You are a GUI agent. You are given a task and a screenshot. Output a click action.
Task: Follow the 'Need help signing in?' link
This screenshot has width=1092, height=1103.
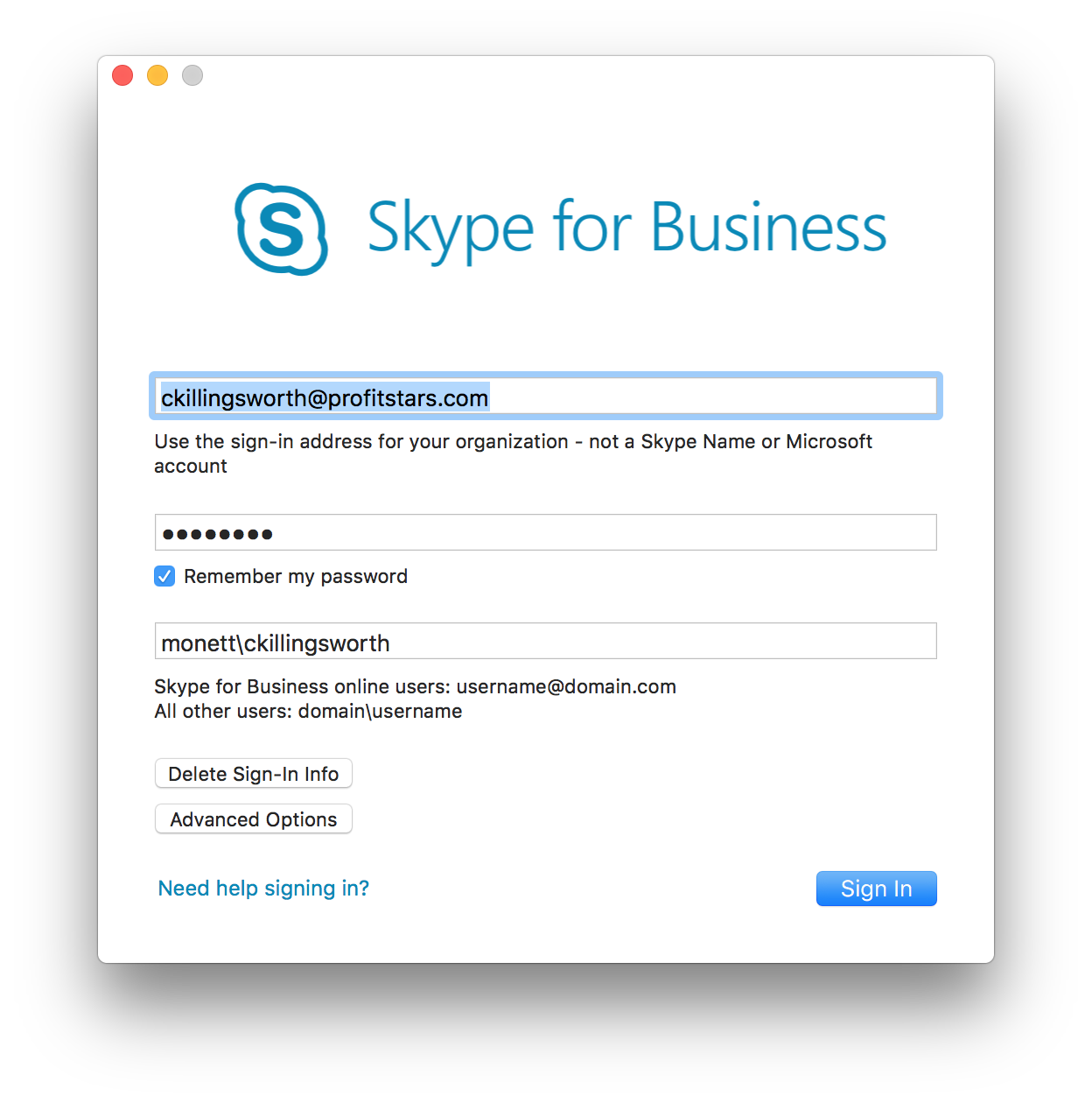coord(263,889)
